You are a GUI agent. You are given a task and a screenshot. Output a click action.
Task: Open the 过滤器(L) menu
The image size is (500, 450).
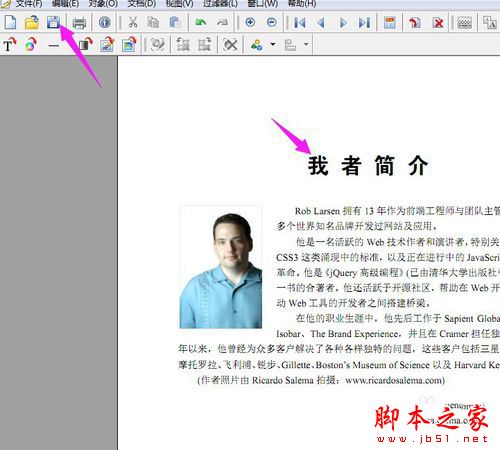220,4
